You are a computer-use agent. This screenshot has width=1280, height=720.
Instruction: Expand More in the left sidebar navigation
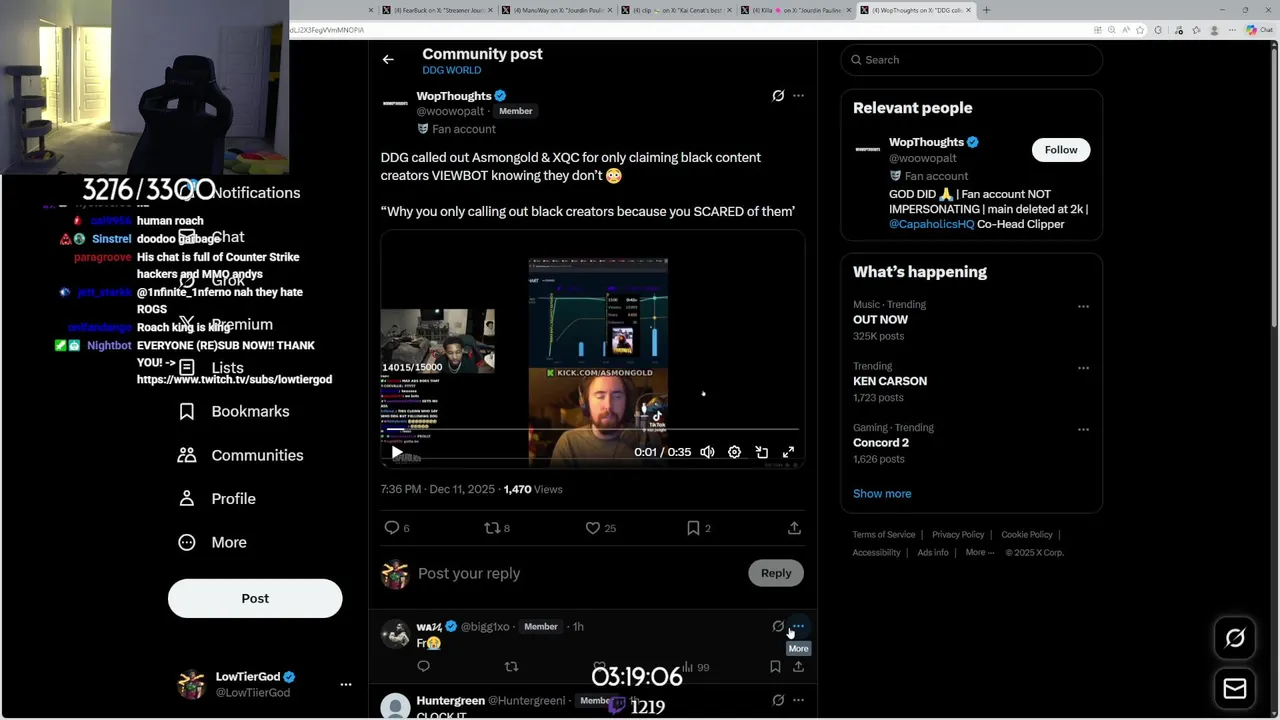pos(212,542)
